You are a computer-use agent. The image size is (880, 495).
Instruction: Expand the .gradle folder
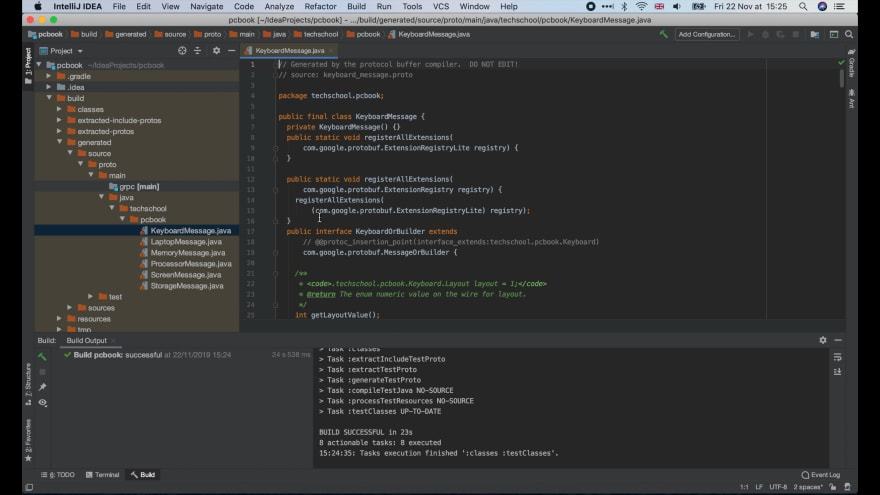point(49,76)
